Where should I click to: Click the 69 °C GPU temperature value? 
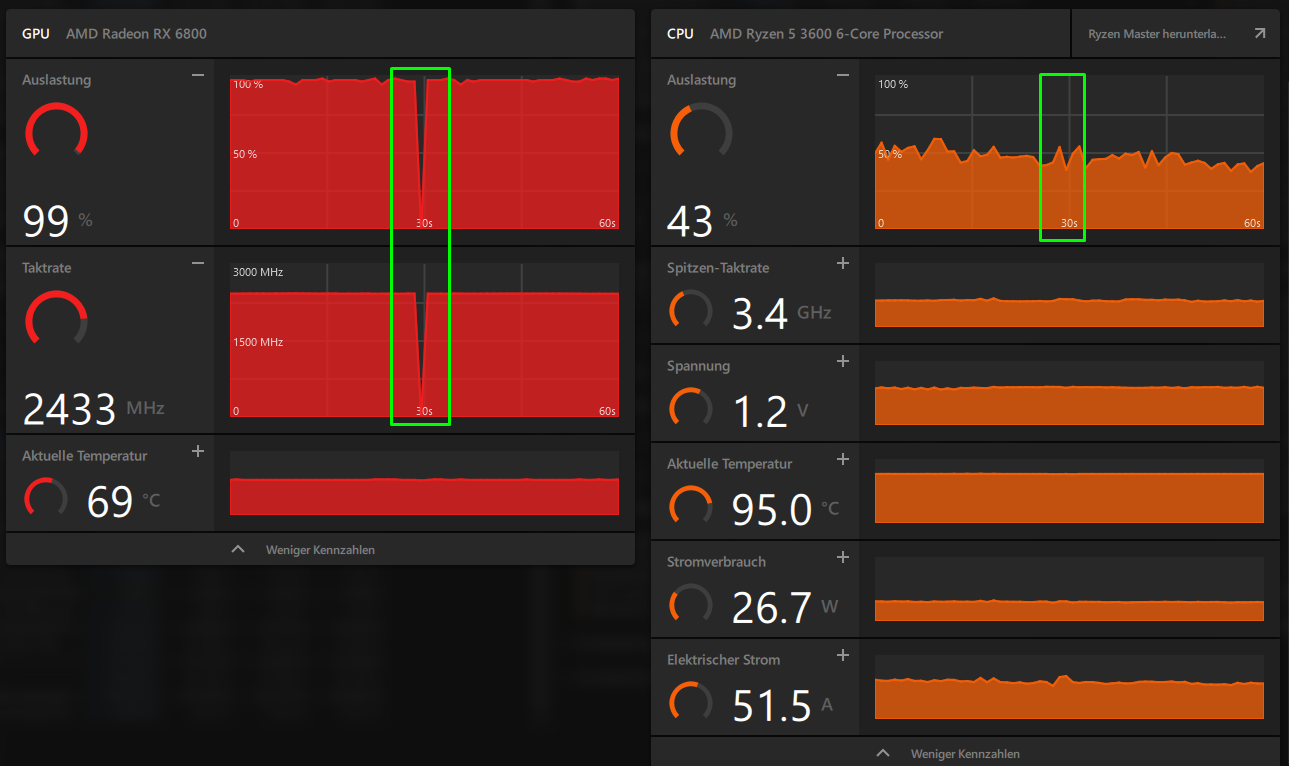click(x=124, y=501)
